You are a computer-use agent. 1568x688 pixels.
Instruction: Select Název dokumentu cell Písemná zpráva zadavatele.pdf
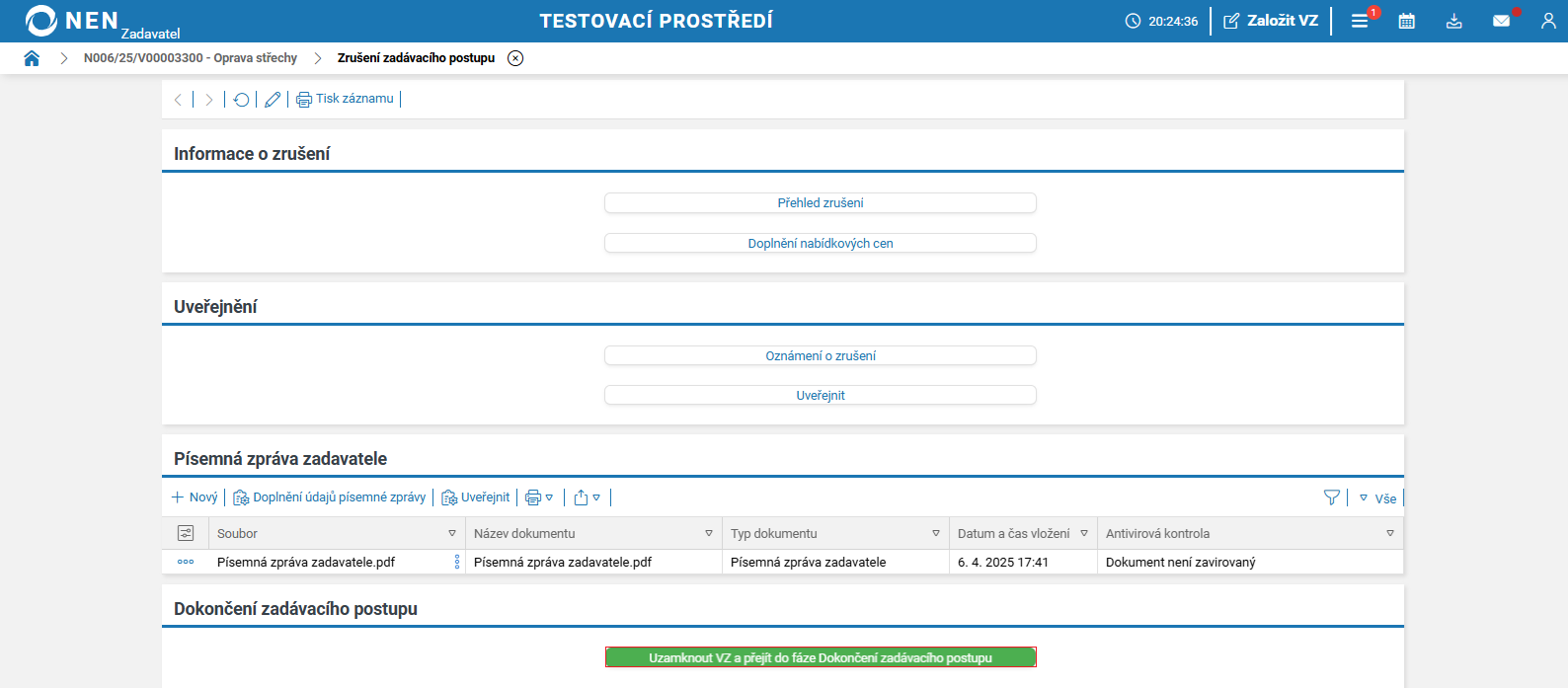click(563, 562)
